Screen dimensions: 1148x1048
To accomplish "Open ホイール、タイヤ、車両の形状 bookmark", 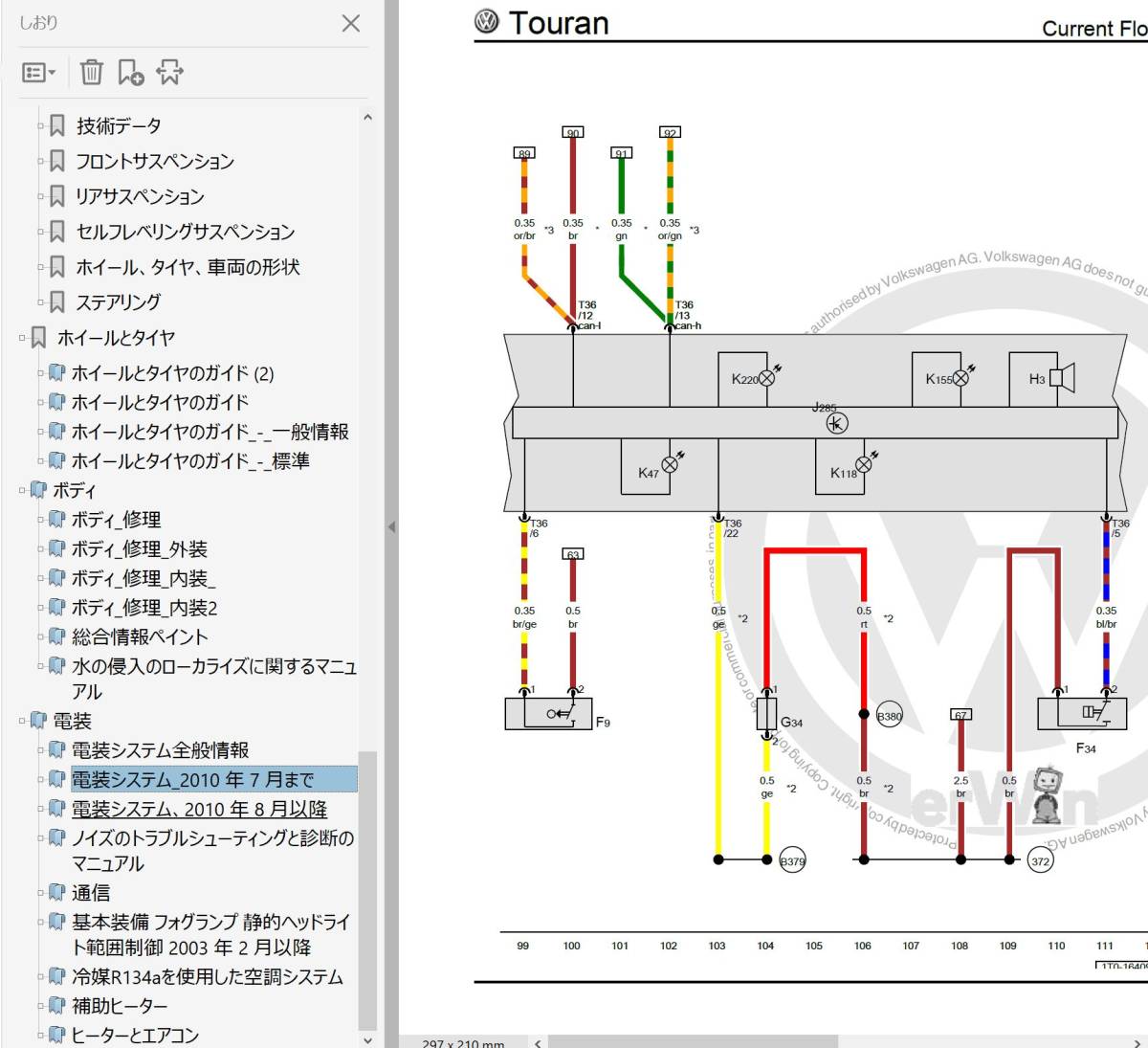I will [x=188, y=267].
